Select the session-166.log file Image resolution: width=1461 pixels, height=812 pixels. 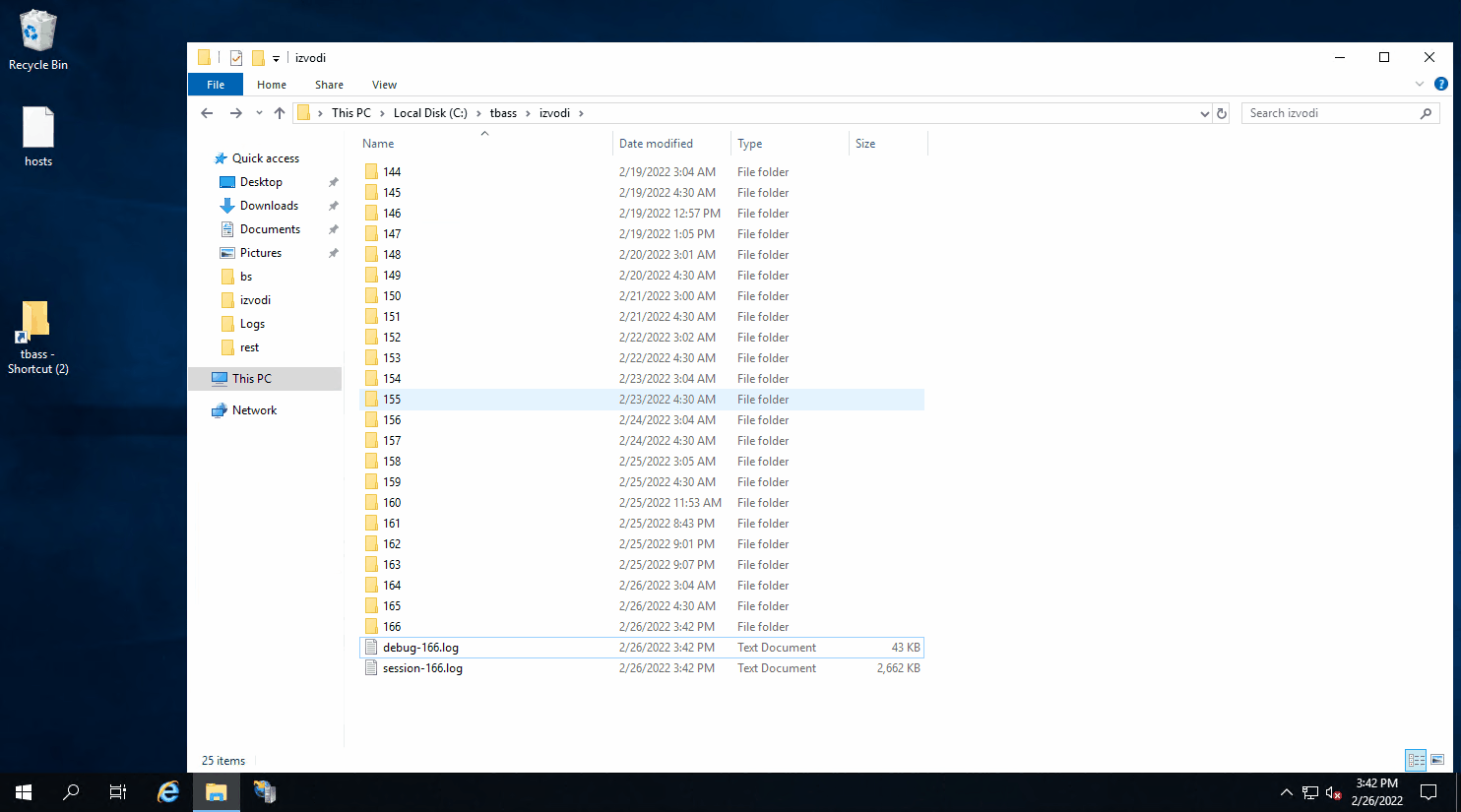click(x=422, y=668)
